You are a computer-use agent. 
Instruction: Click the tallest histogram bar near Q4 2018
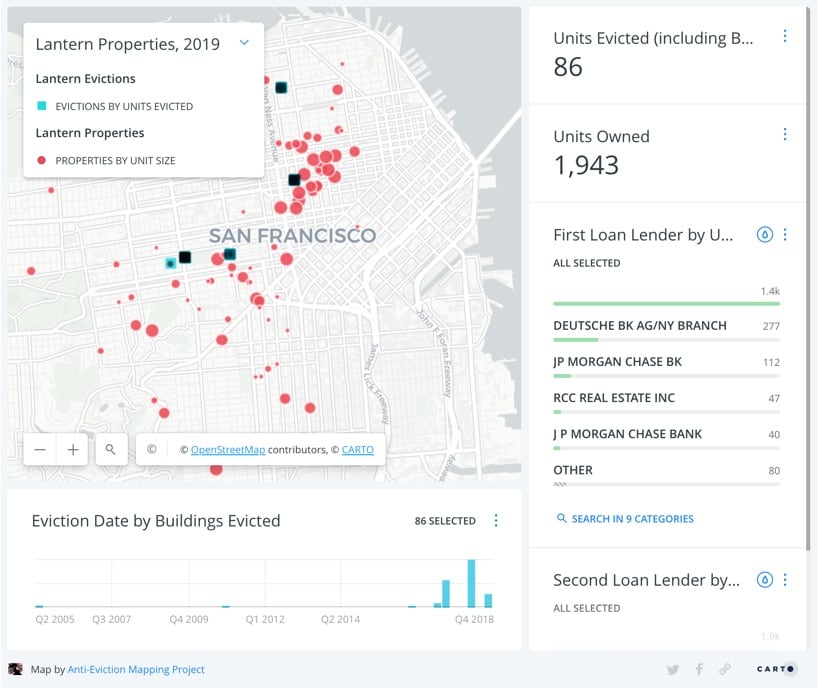(x=471, y=584)
